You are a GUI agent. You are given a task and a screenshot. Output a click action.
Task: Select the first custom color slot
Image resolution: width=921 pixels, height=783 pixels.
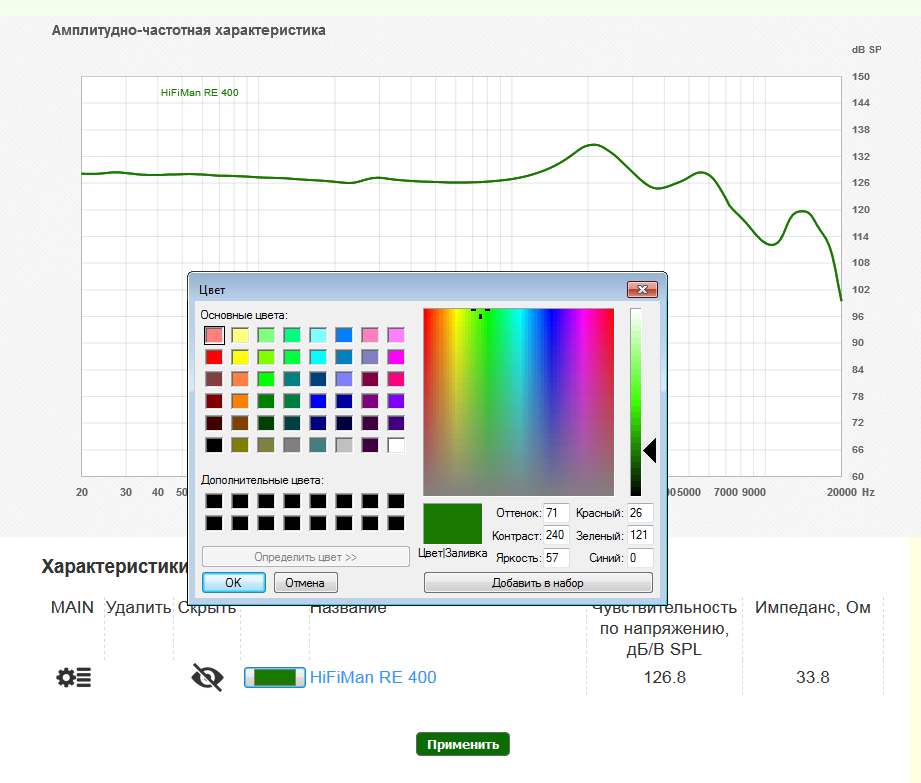click(x=214, y=500)
